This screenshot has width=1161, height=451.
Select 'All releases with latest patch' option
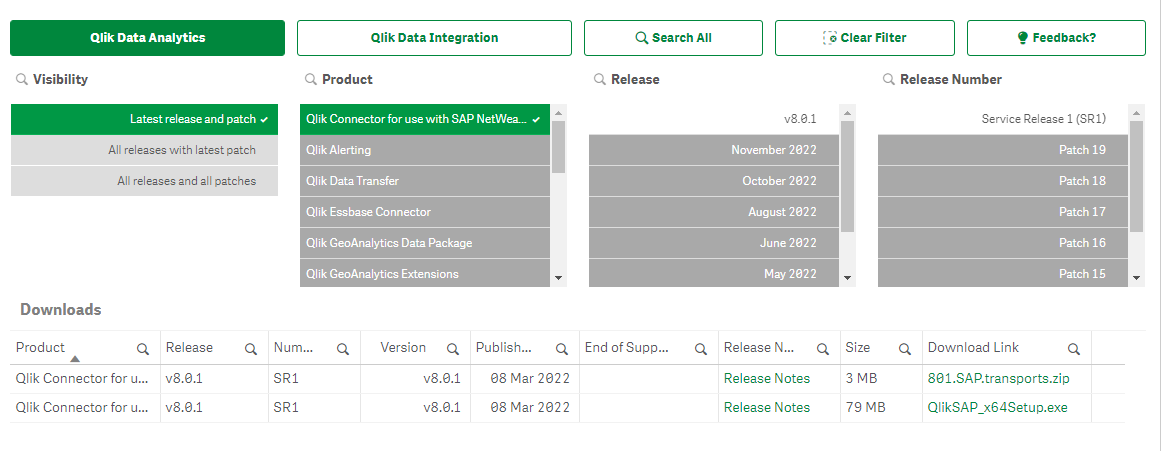[144, 150]
